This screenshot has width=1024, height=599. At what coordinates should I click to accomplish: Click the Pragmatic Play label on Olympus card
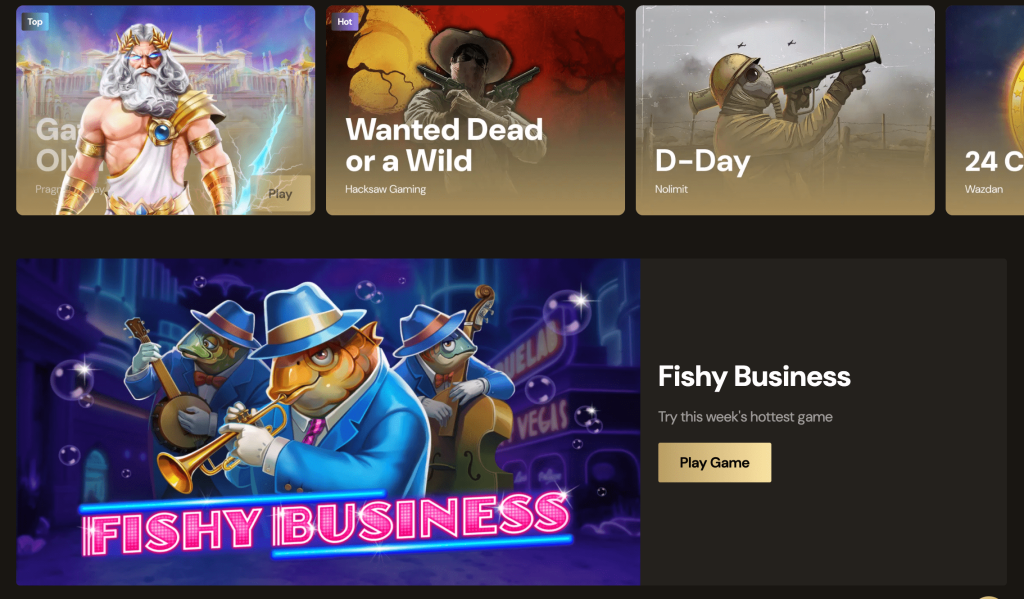tap(47, 189)
